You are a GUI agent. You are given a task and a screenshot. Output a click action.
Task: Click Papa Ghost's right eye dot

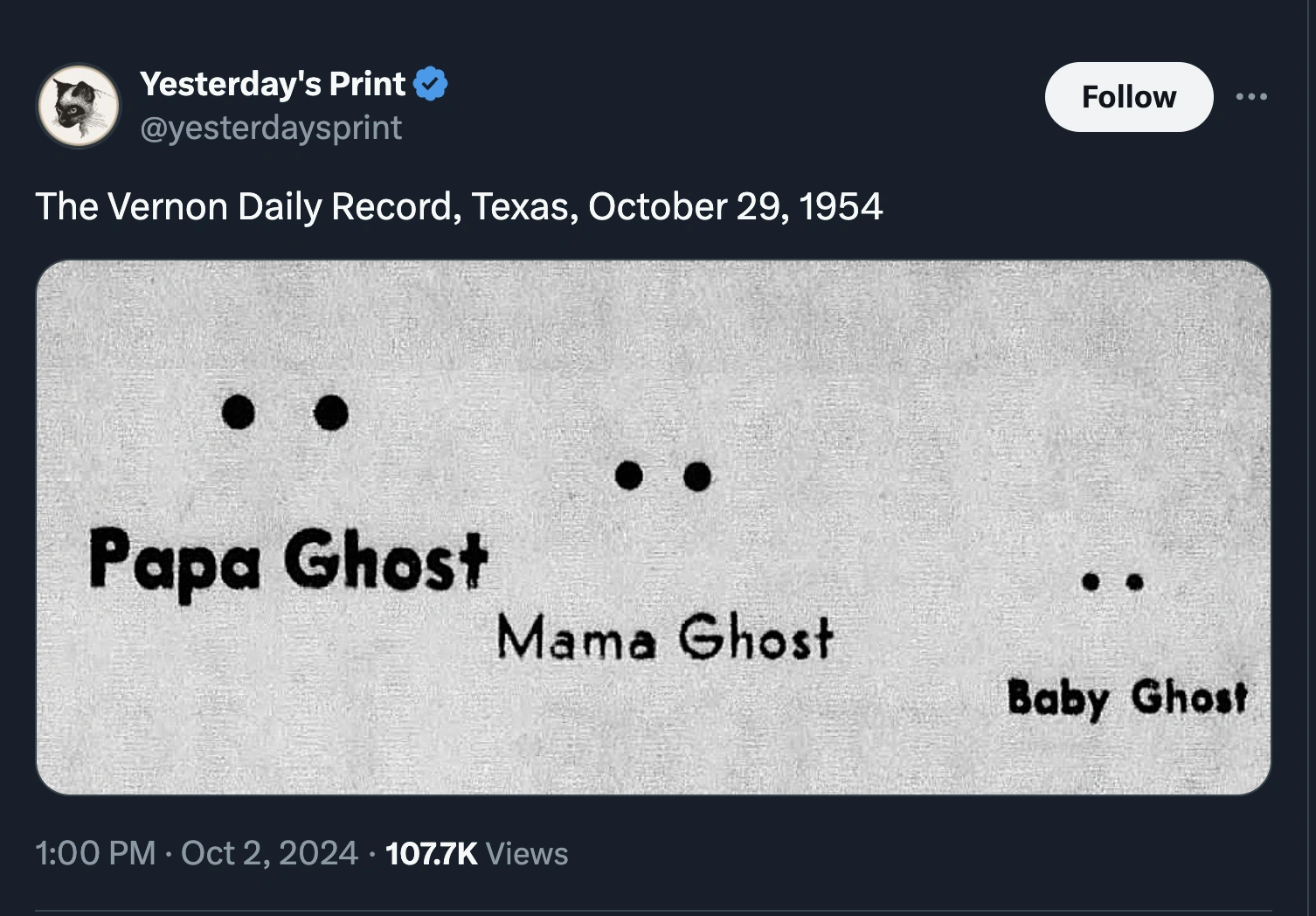(x=331, y=412)
